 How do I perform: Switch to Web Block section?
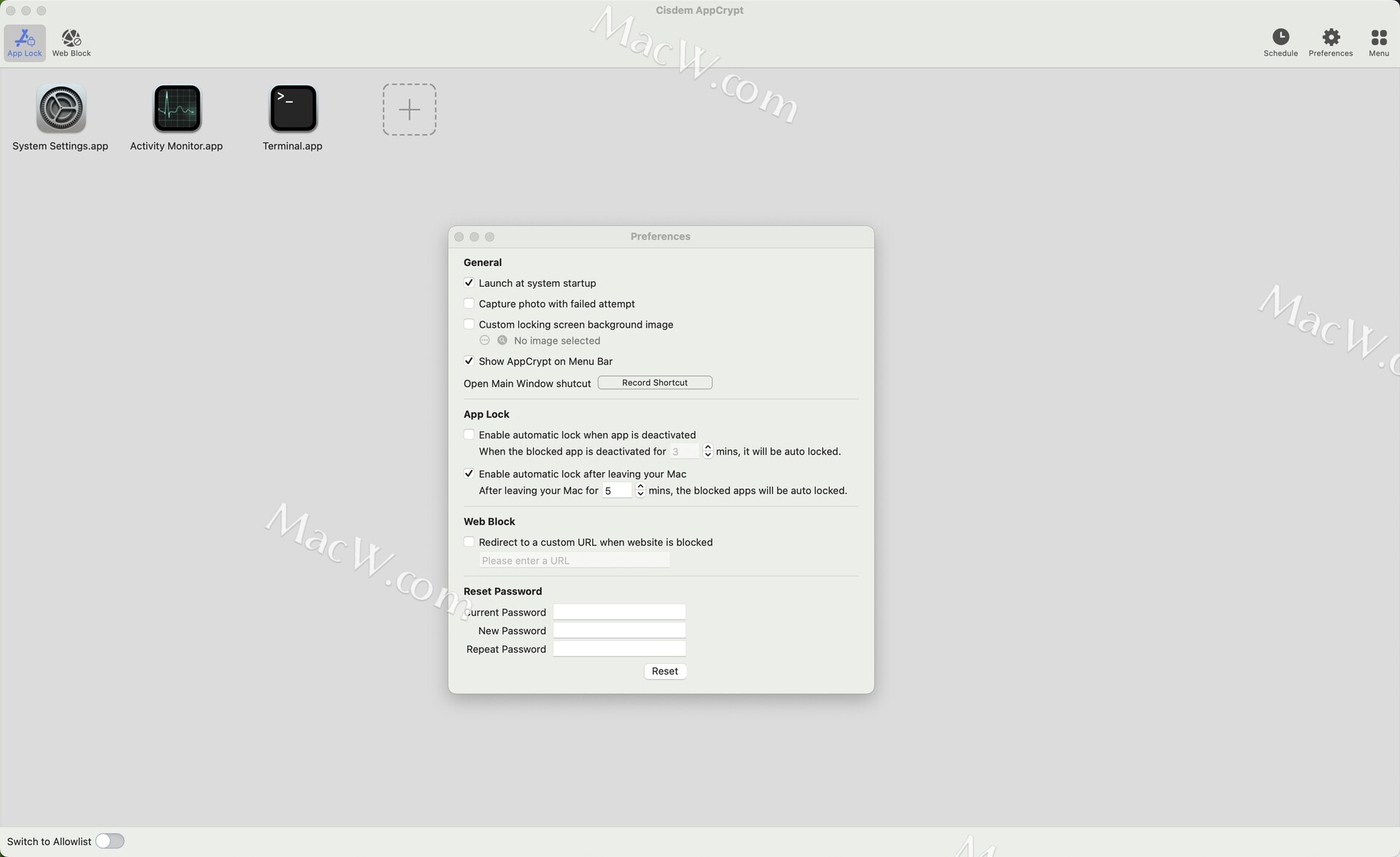[71, 43]
